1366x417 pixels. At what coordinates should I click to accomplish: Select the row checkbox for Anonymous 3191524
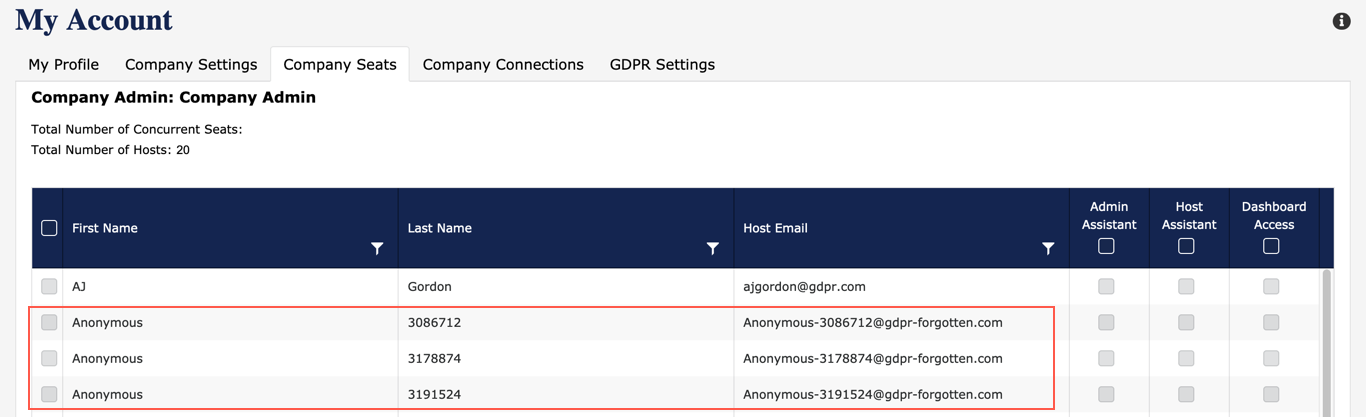pyautogui.click(x=49, y=394)
